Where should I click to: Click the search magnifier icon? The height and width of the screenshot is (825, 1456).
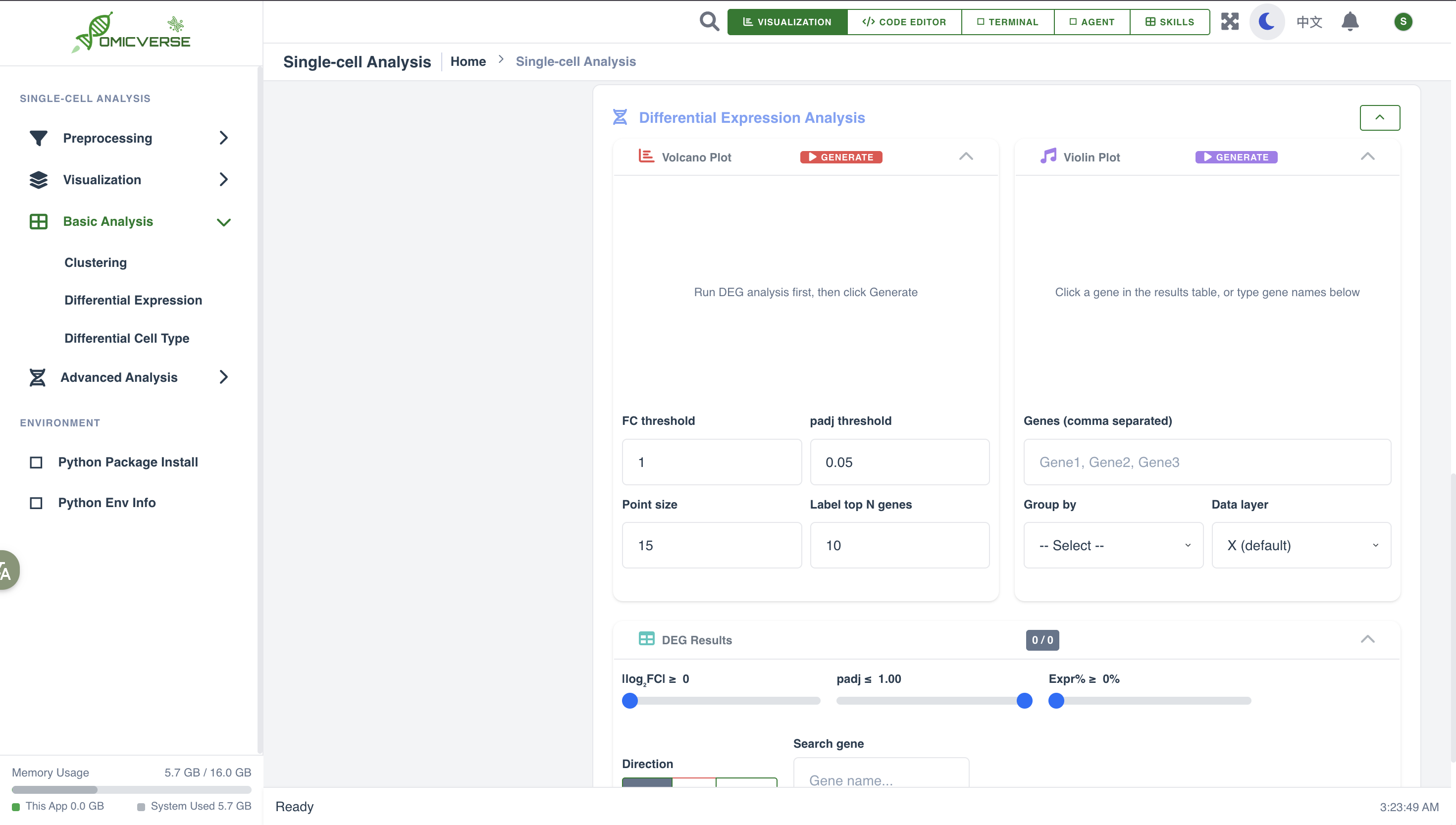click(709, 21)
